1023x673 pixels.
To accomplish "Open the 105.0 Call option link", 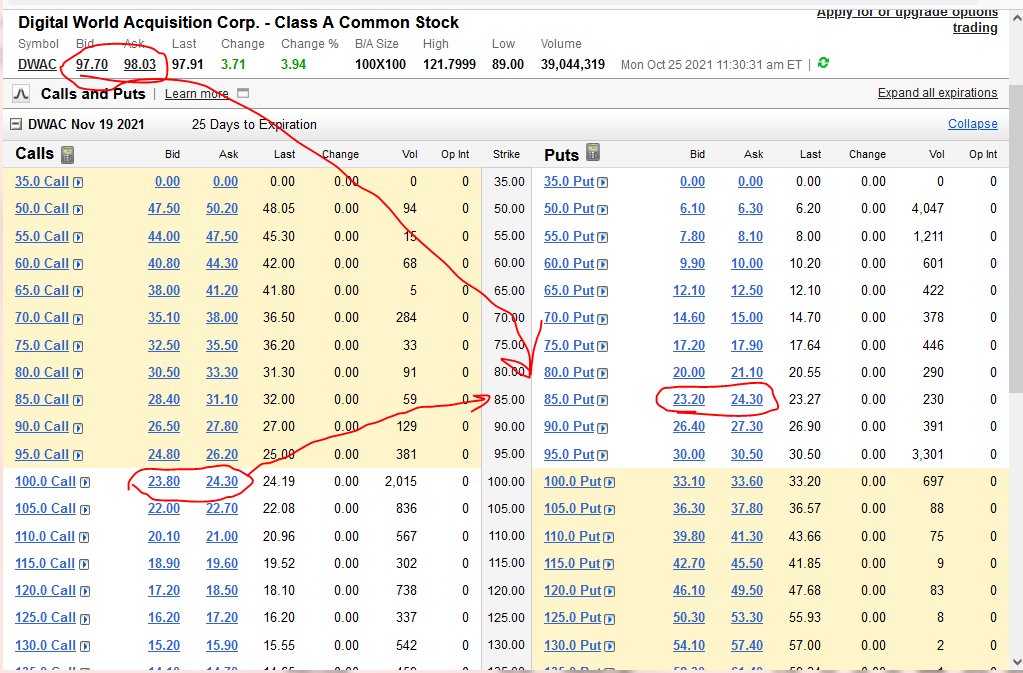I will [x=46, y=508].
